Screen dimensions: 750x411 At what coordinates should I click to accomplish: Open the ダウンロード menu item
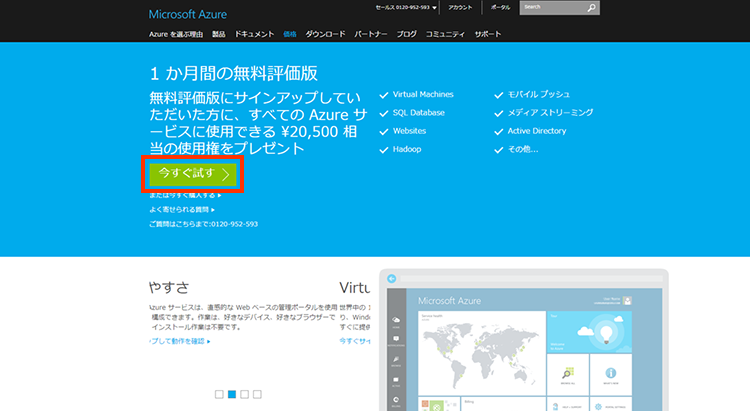pyautogui.click(x=326, y=34)
